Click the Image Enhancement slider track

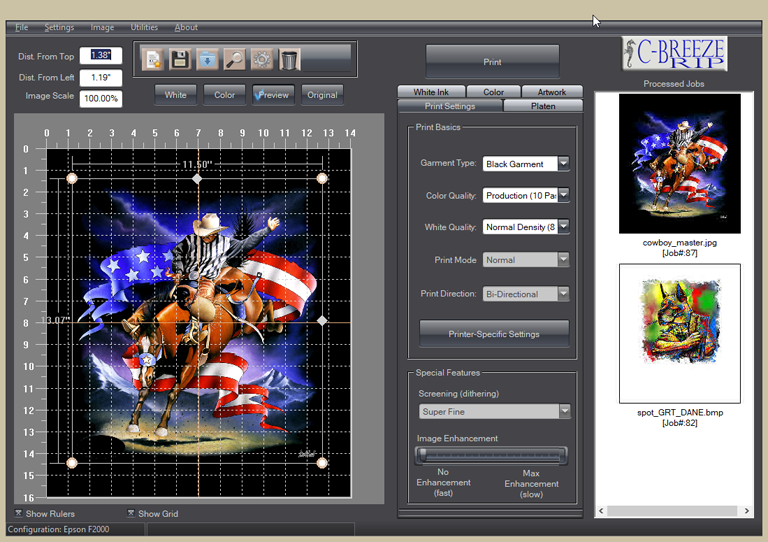pos(492,456)
